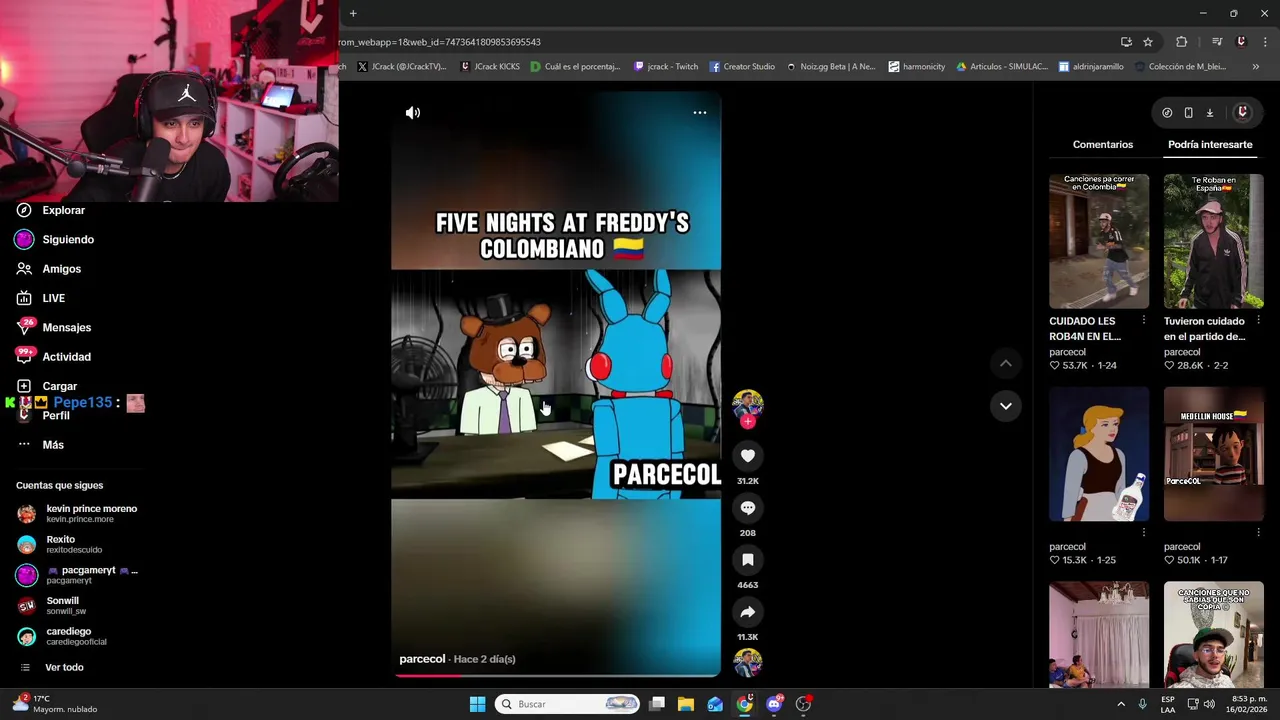Open the Task View taskbar icon
1280x720 pixels.
(x=657, y=704)
